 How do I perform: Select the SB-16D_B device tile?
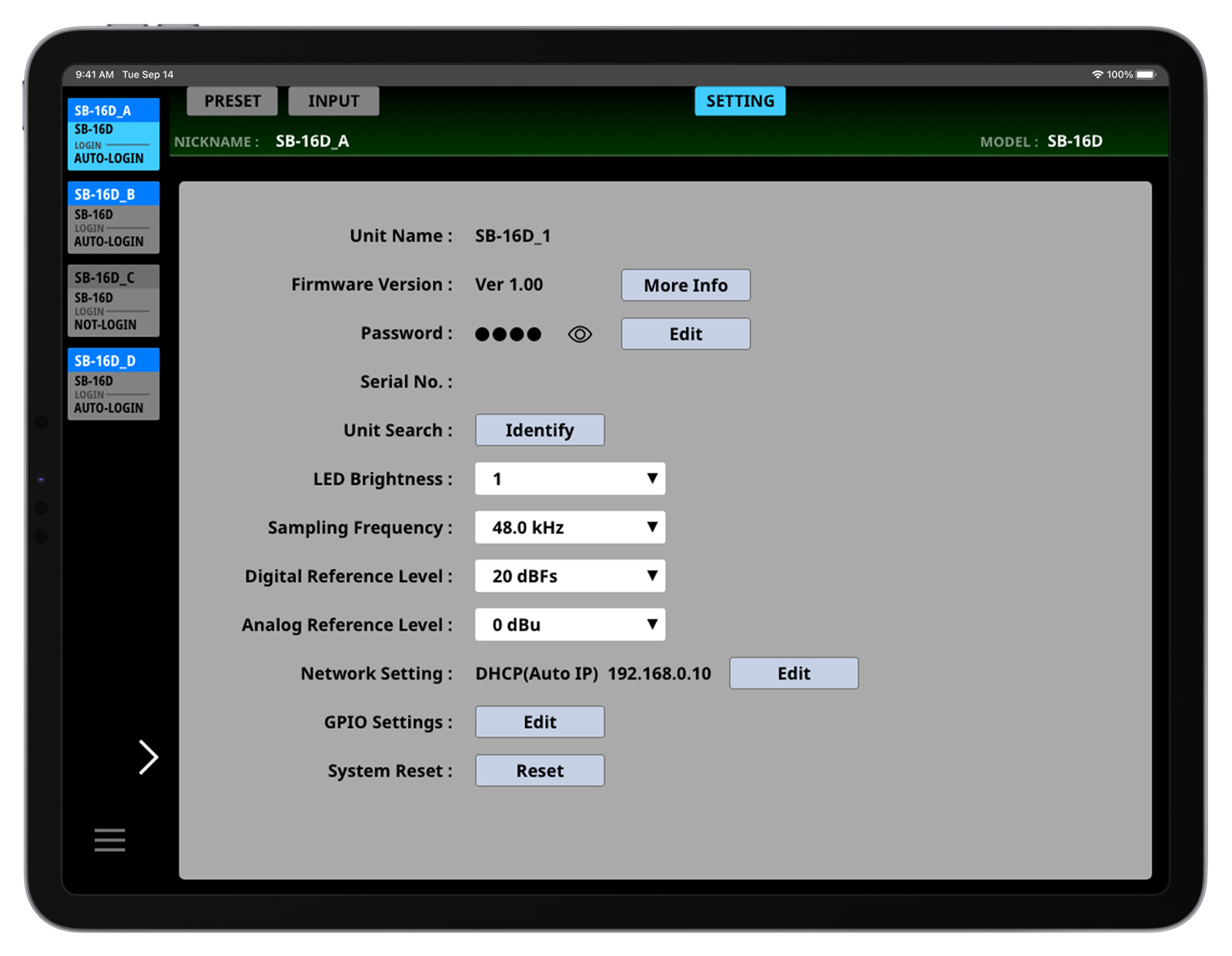(113, 217)
